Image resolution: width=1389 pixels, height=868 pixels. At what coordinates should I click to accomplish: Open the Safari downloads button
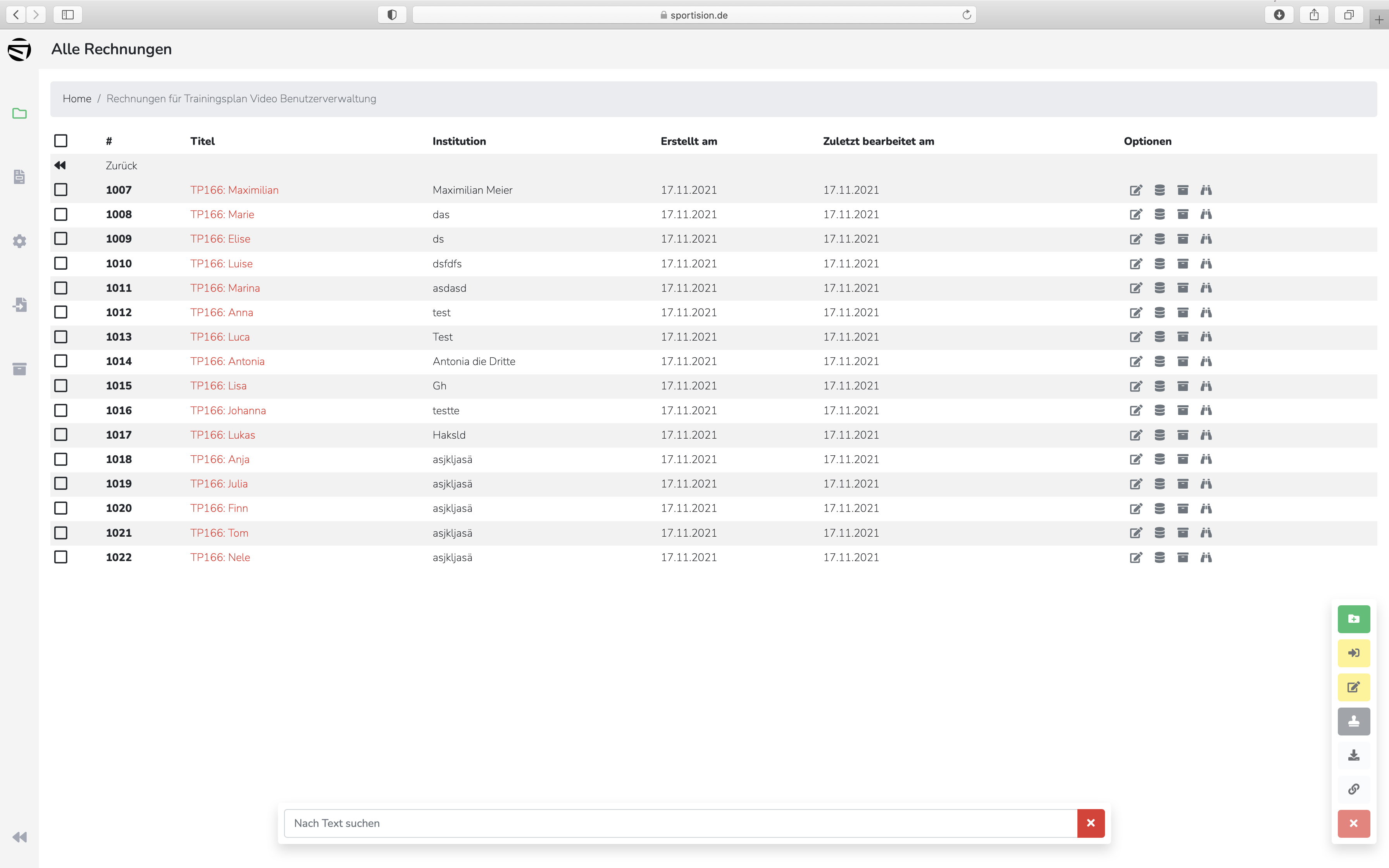tap(1279, 15)
